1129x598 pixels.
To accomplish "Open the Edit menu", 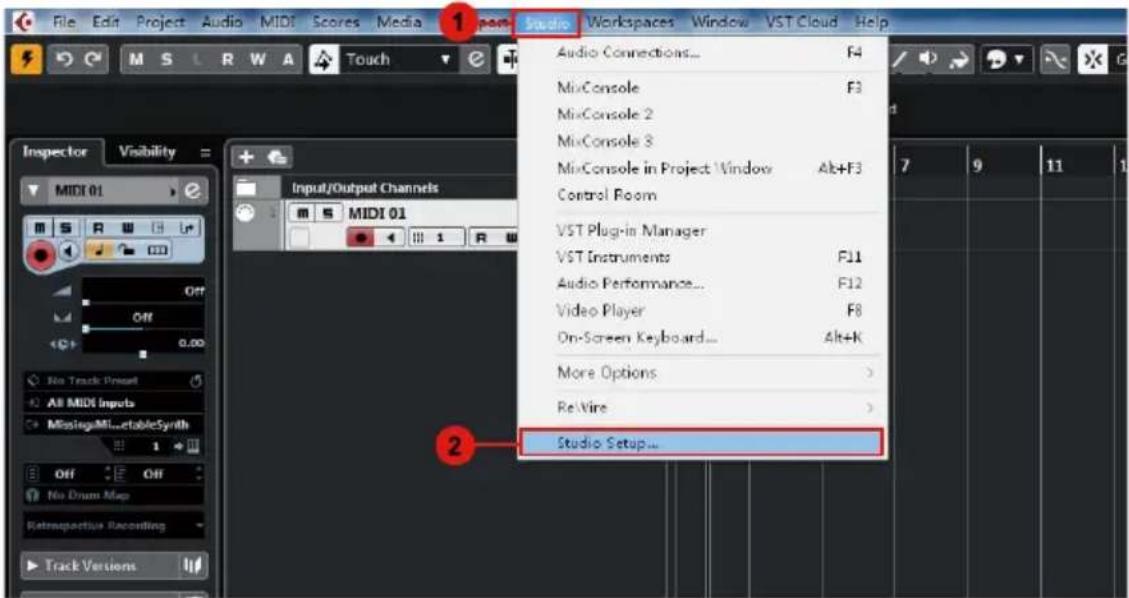I will pos(106,22).
